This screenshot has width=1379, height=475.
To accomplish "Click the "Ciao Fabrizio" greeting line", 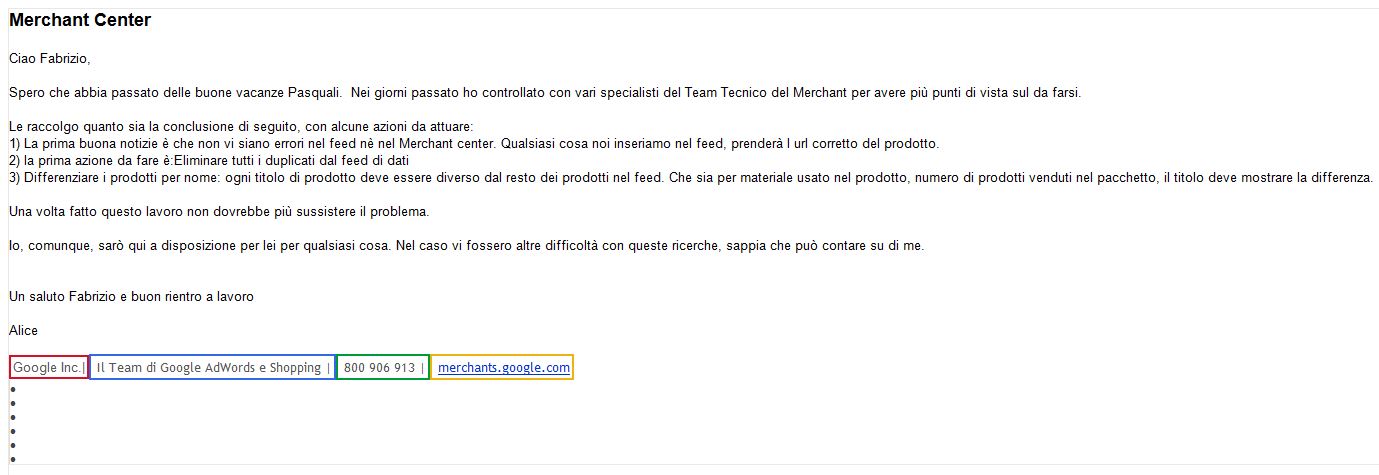I will [50, 59].
